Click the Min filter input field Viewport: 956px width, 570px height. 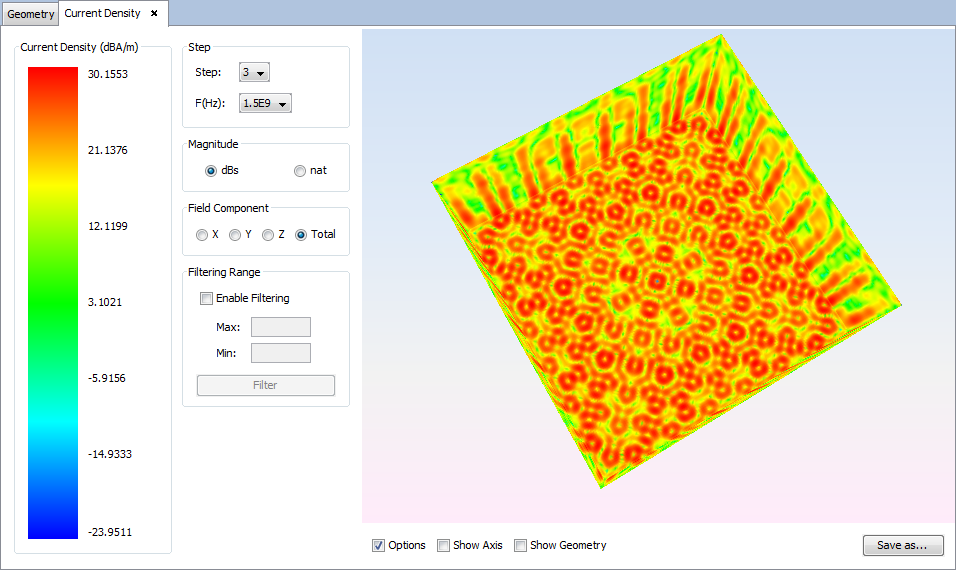pyautogui.click(x=280, y=353)
